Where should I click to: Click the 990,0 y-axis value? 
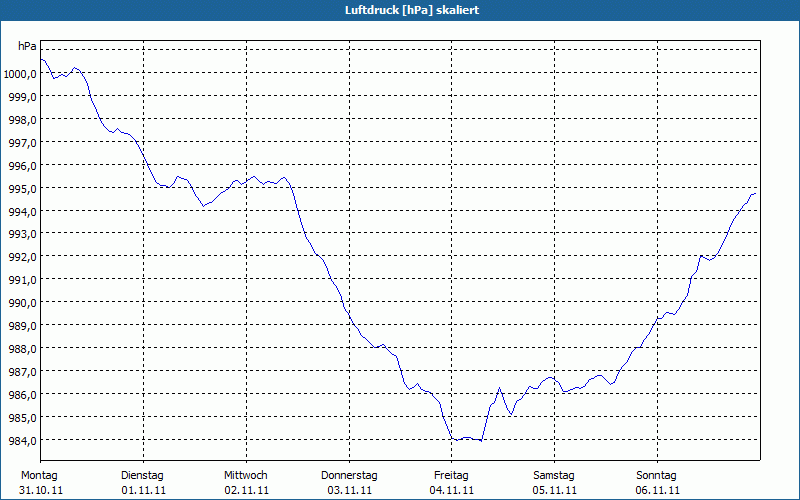pos(23,303)
